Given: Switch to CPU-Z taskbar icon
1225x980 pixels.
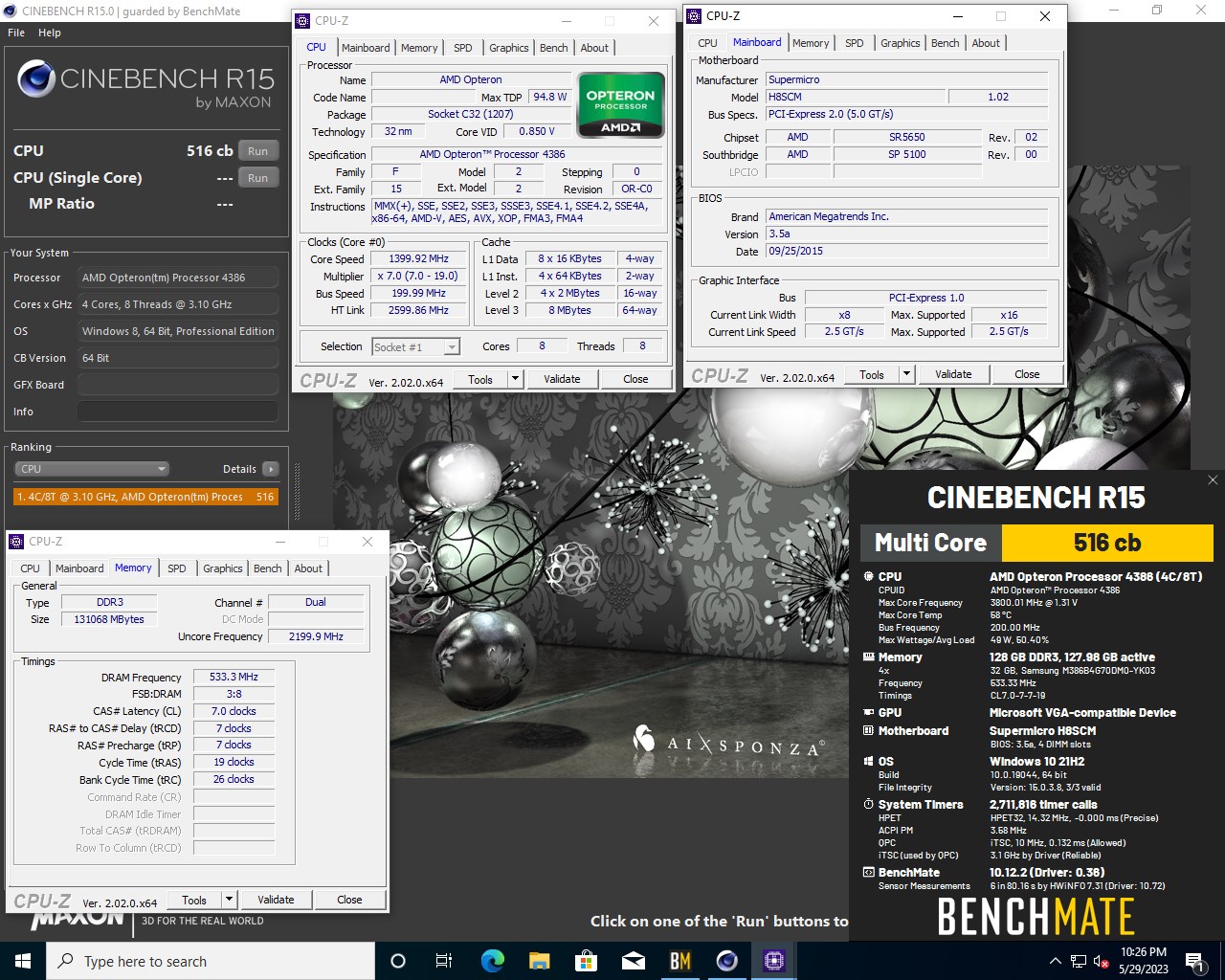Looking at the screenshot, I should pyautogui.click(x=773, y=961).
